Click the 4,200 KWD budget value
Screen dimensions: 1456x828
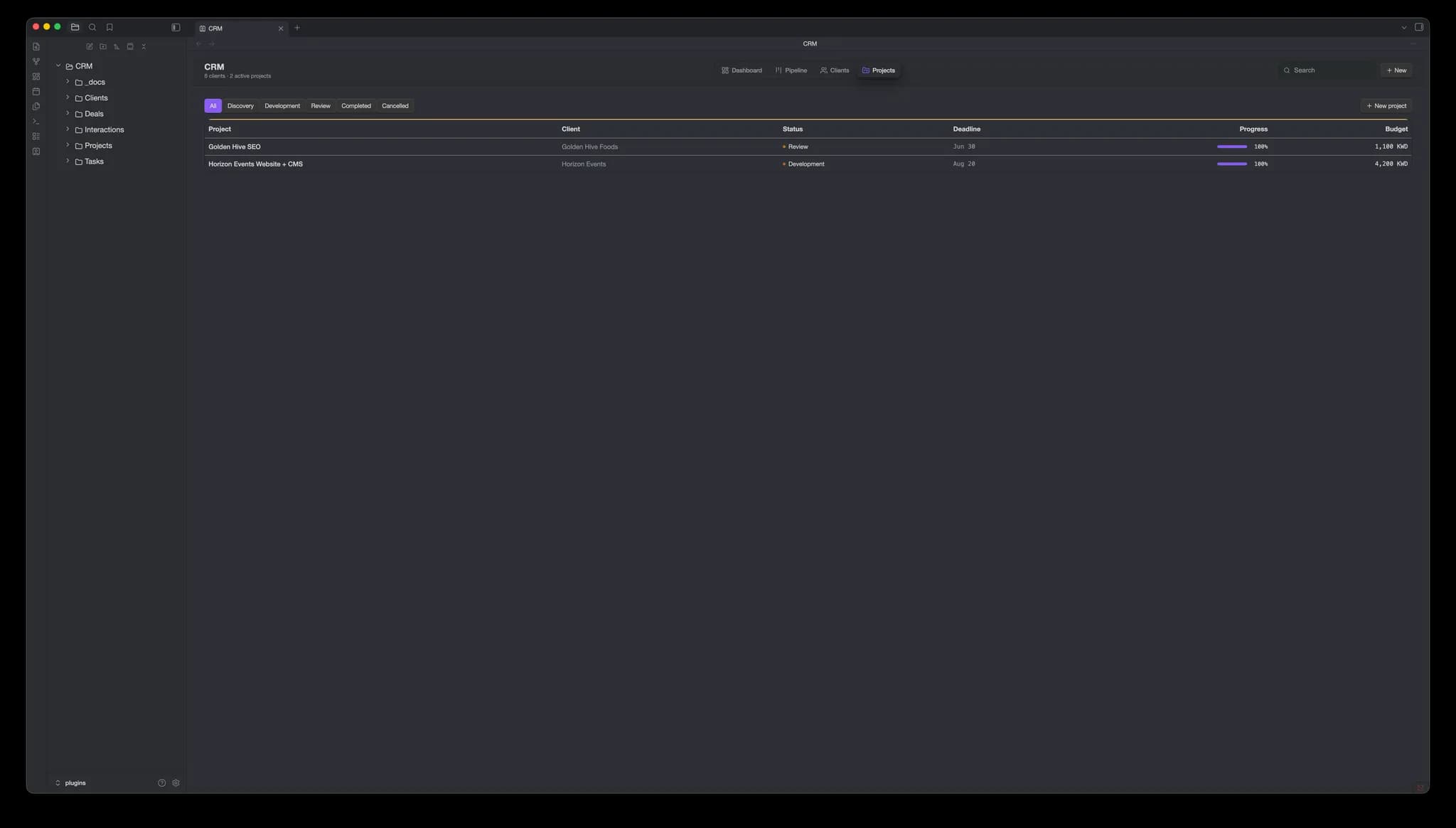pos(1391,164)
